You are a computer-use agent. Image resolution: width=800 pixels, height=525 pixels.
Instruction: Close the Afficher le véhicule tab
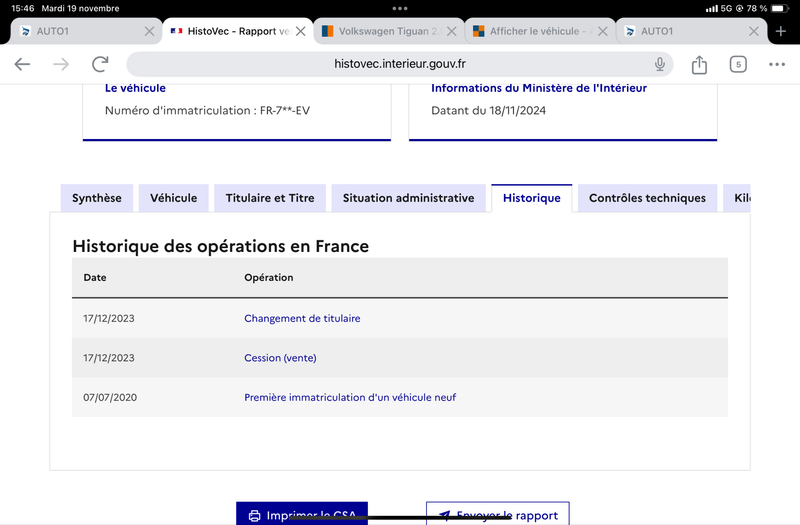[x=603, y=31]
